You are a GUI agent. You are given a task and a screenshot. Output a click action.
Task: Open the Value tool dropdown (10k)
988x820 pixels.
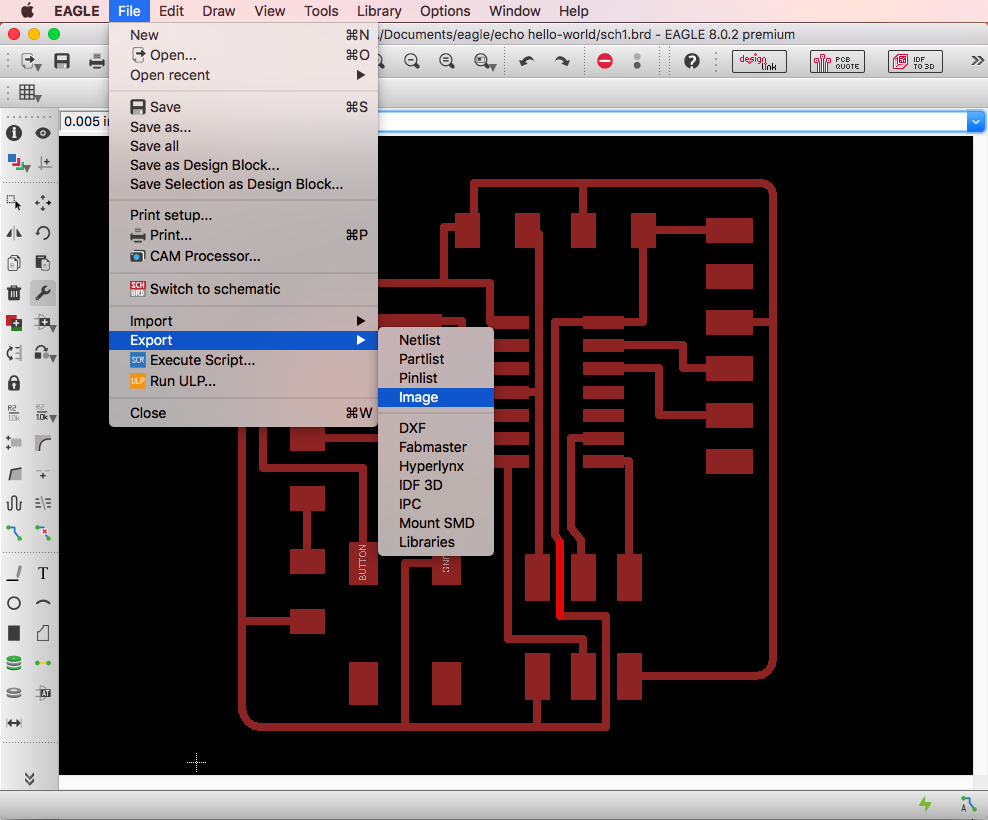tap(45, 413)
